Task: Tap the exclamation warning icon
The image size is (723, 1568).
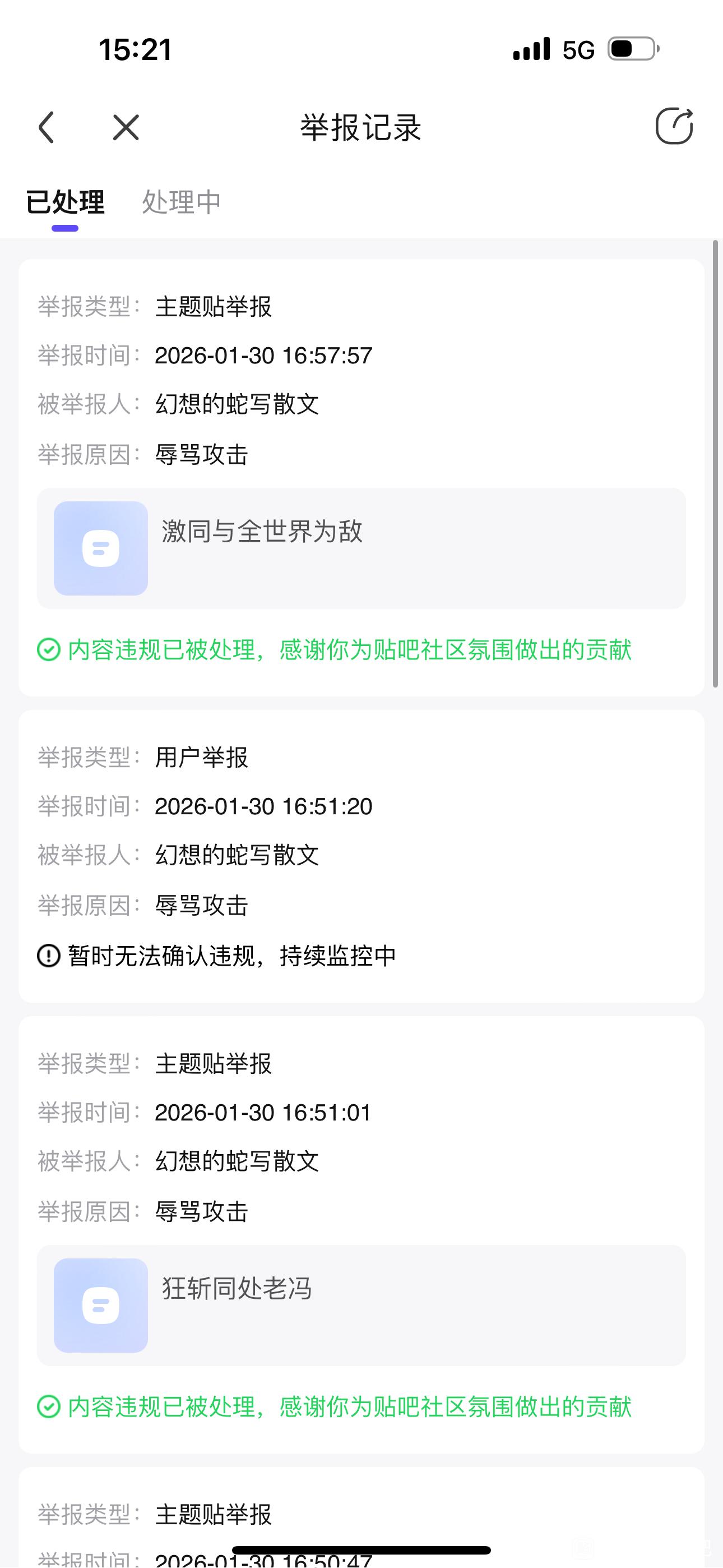Action: [49, 955]
